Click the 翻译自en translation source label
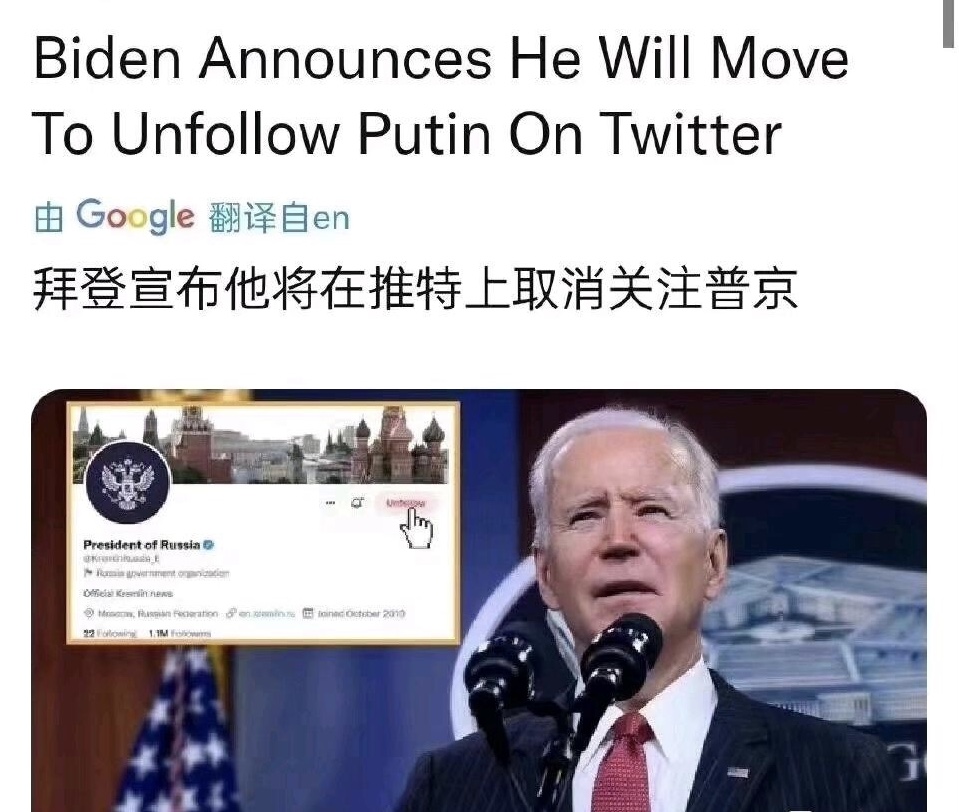 point(279,218)
